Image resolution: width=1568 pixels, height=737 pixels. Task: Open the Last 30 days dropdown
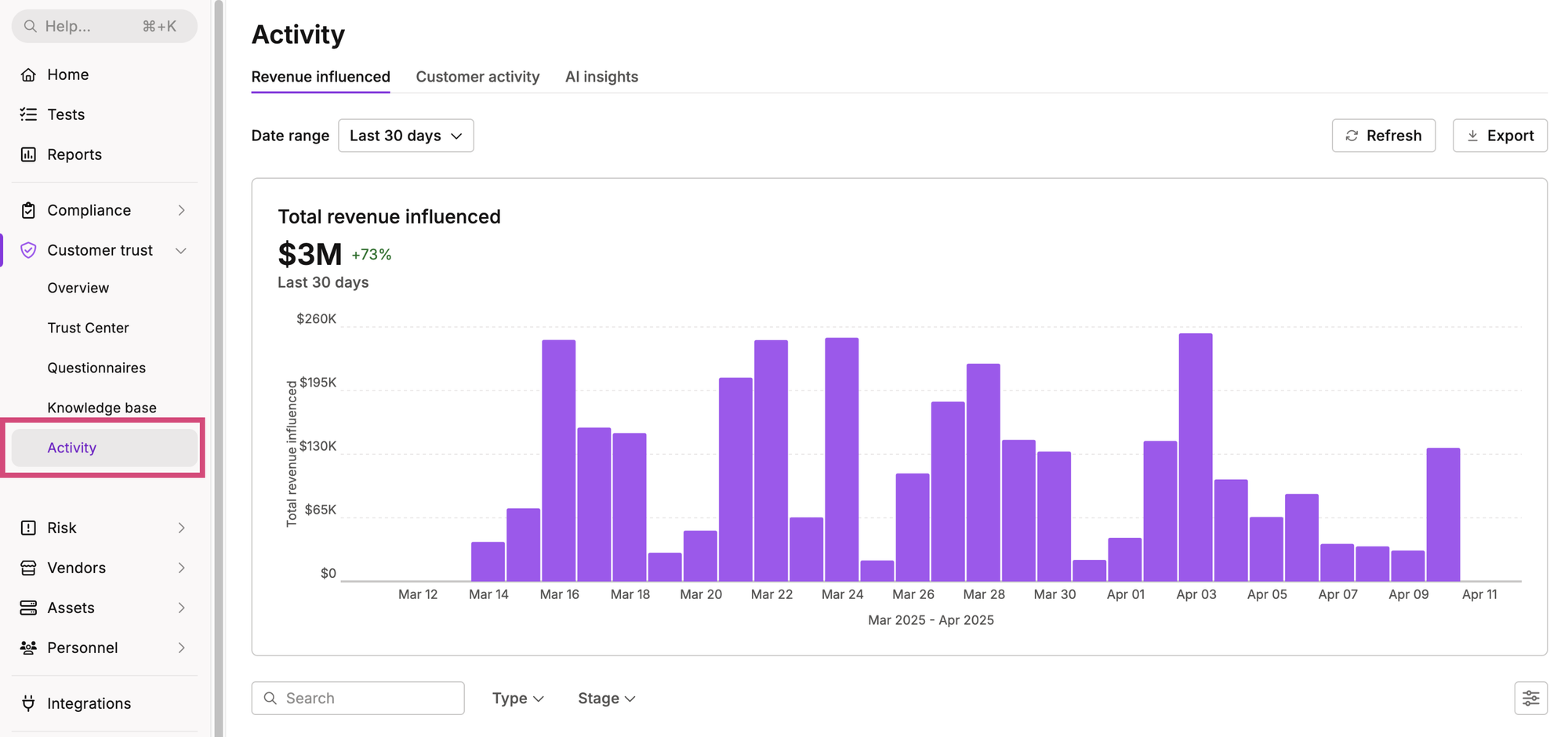pyautogui.click(x=405, y=136)
